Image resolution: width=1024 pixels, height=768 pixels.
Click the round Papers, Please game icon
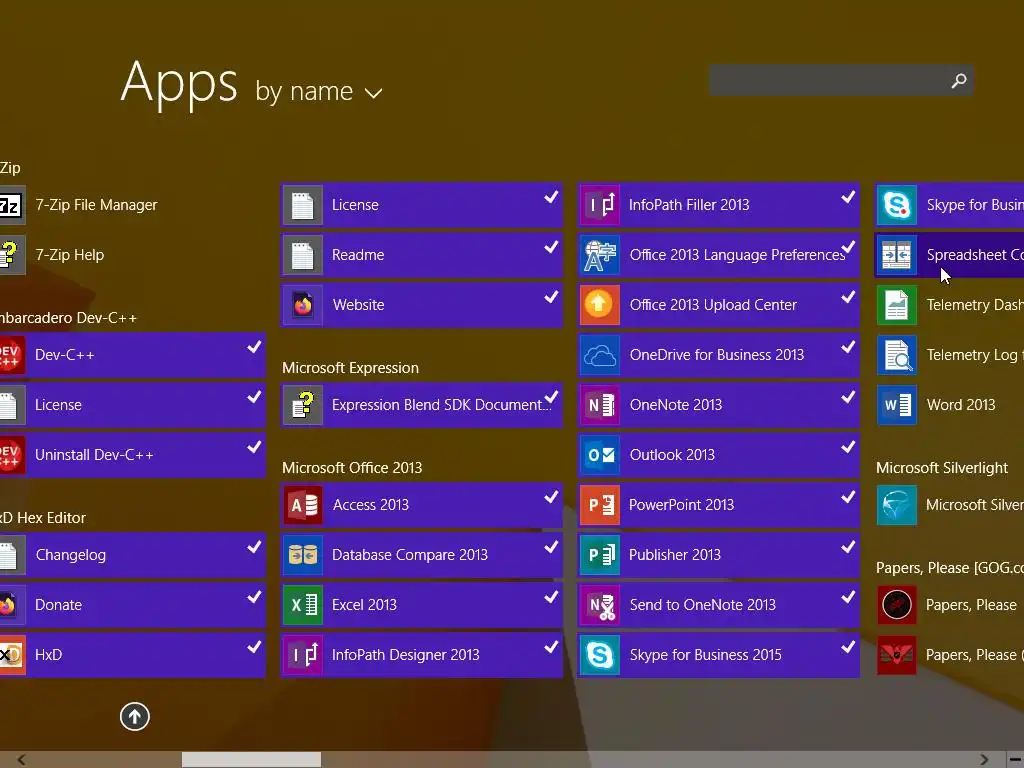(x=897, y=605)
